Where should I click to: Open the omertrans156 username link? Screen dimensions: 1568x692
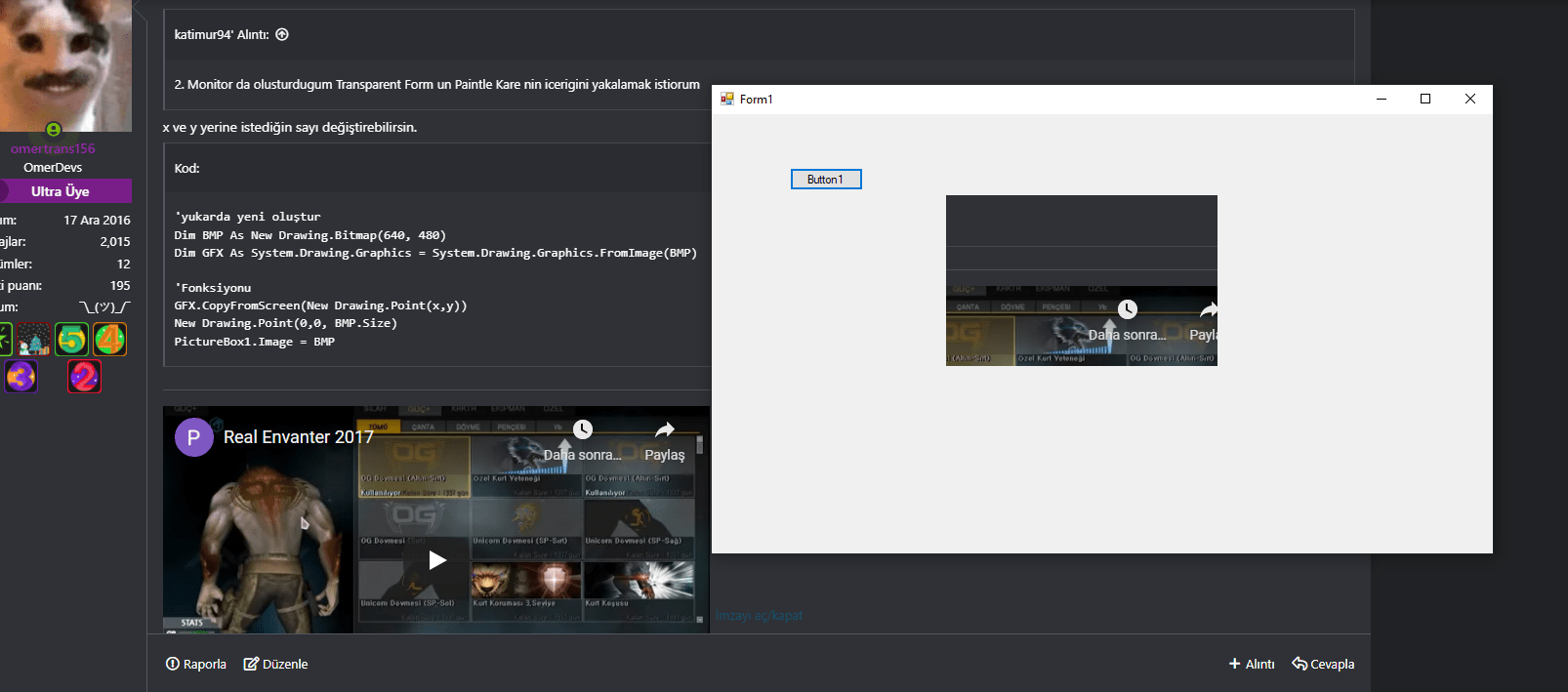pyautogui.click(x=53, y=149)
